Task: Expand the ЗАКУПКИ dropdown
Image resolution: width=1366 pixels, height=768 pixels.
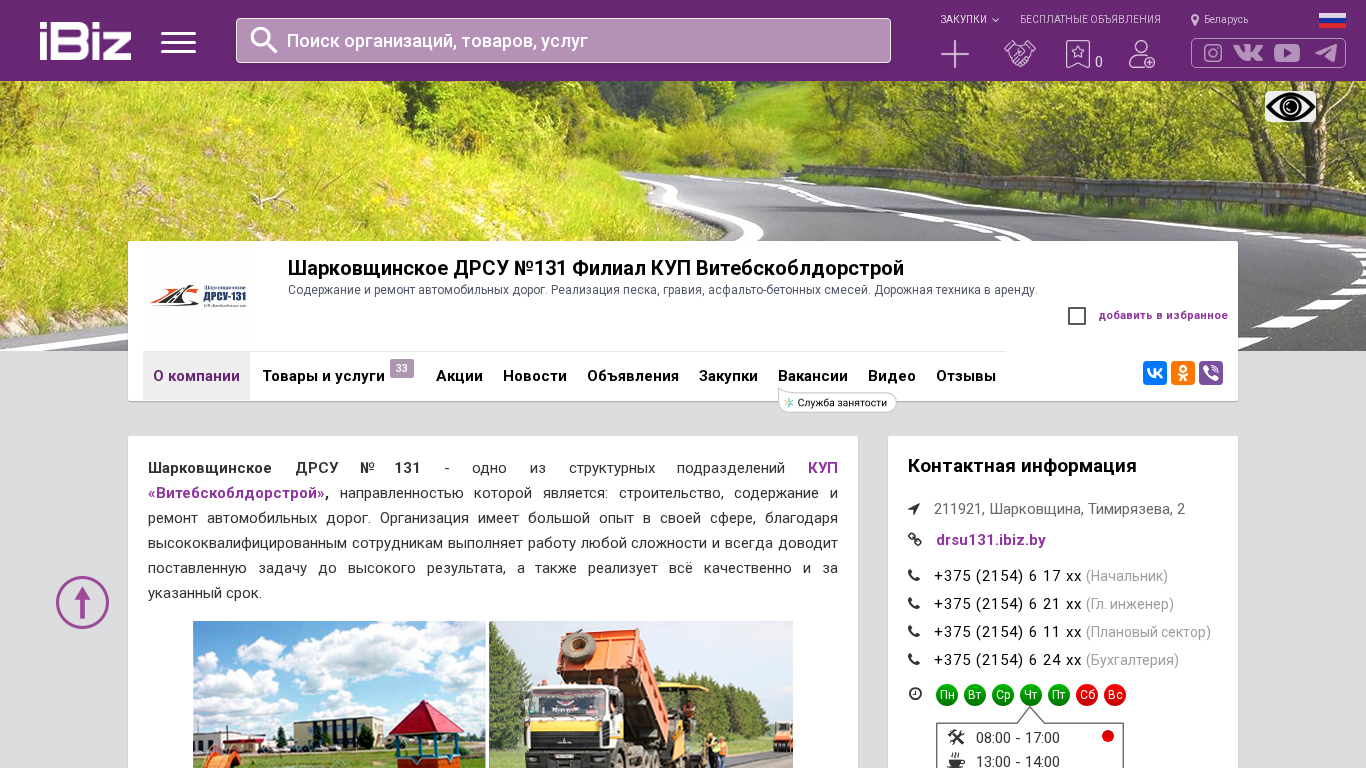Action: coord(969,19)
